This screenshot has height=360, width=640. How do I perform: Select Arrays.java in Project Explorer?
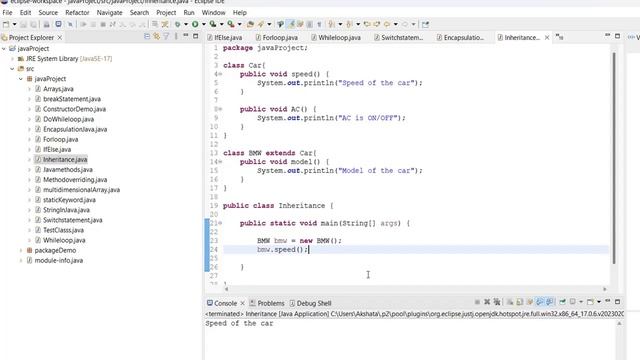pyautogui.click(x=58, y=89)
